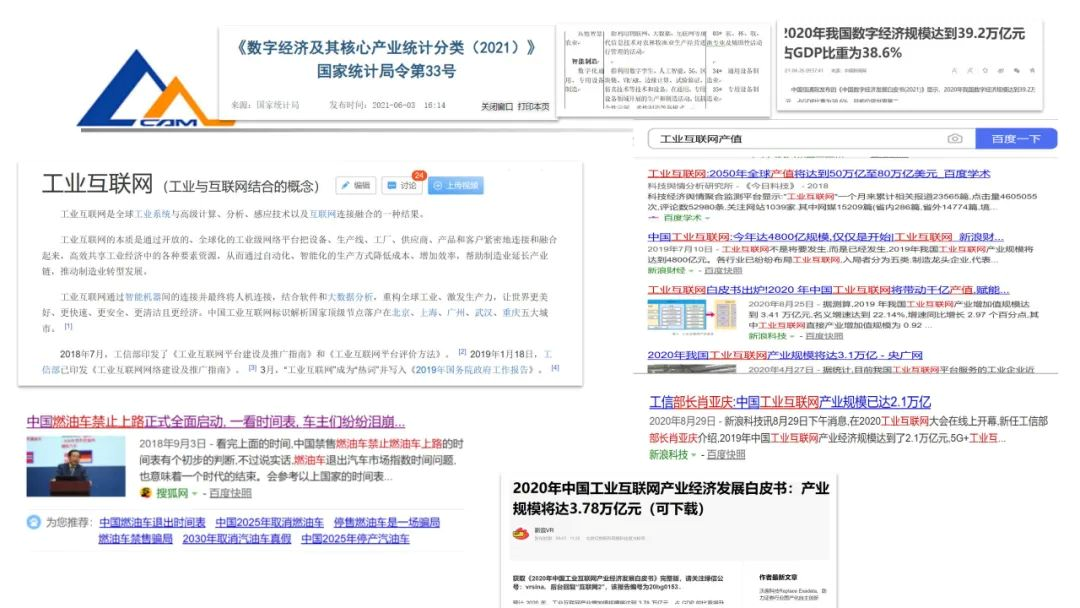Click the 2019年国务院政府工作报告 link
This screenshot has height=608, width=1080.
(474, 370)
